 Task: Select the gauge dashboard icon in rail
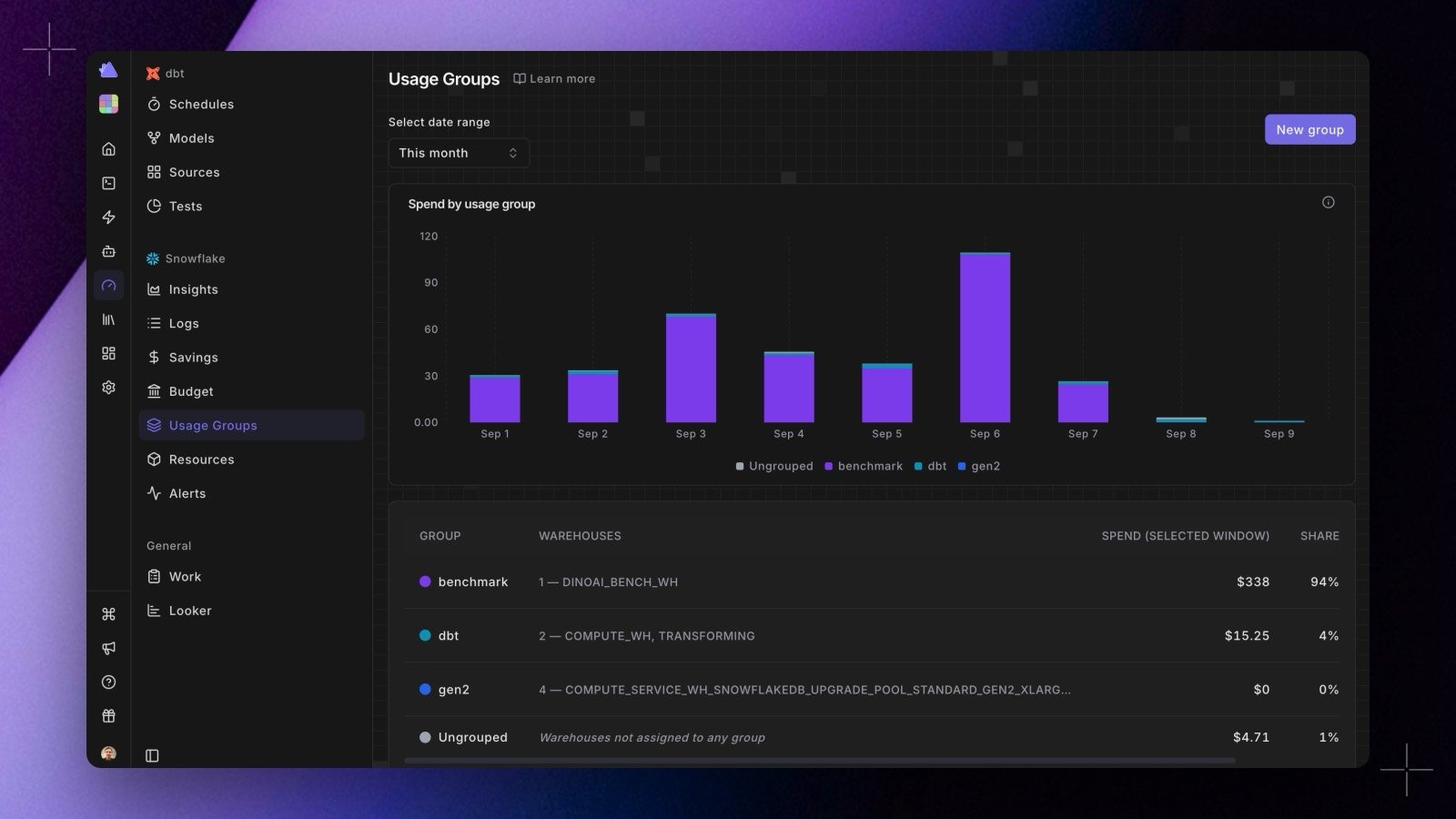tap(108, 285)
